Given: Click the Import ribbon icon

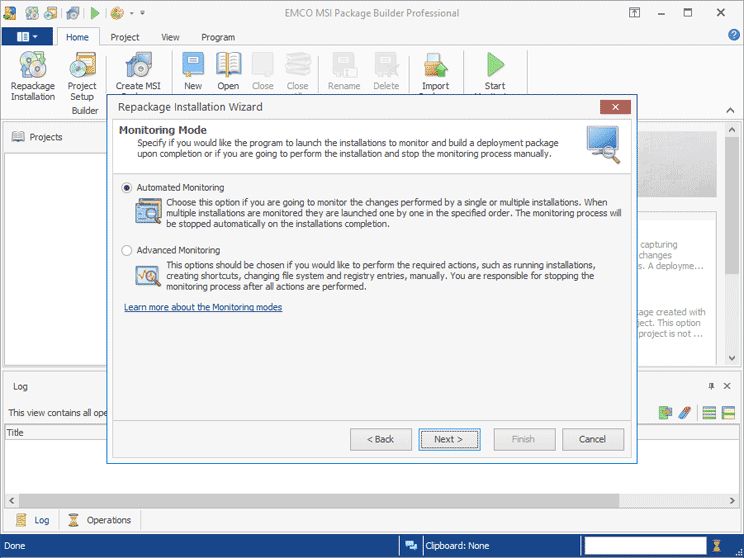Looking at the screenshot, I should (435, 65).
